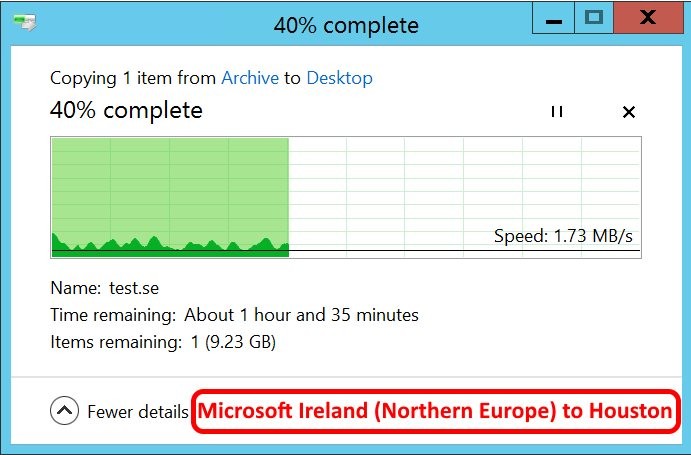Pause the file copy operation
691x455 pixels.
557,112
